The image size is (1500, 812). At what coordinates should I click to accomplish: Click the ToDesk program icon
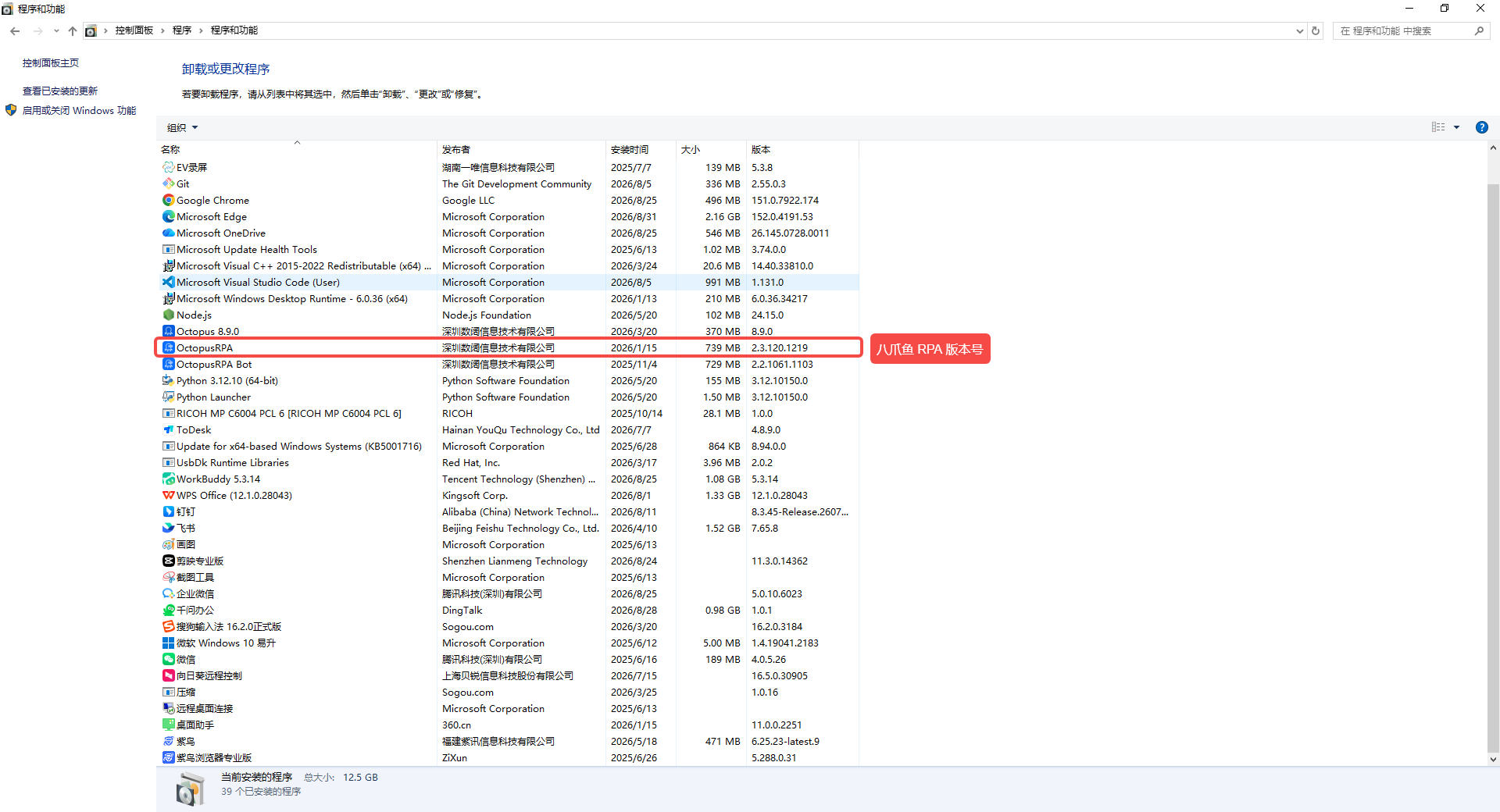(168, 429)
